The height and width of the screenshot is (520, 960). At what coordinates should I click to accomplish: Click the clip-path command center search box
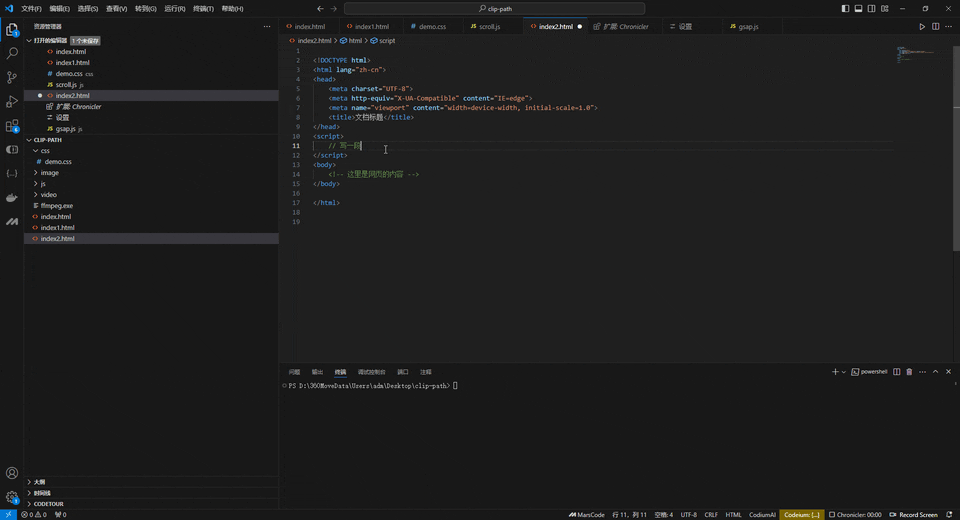(x=495, y=9)
